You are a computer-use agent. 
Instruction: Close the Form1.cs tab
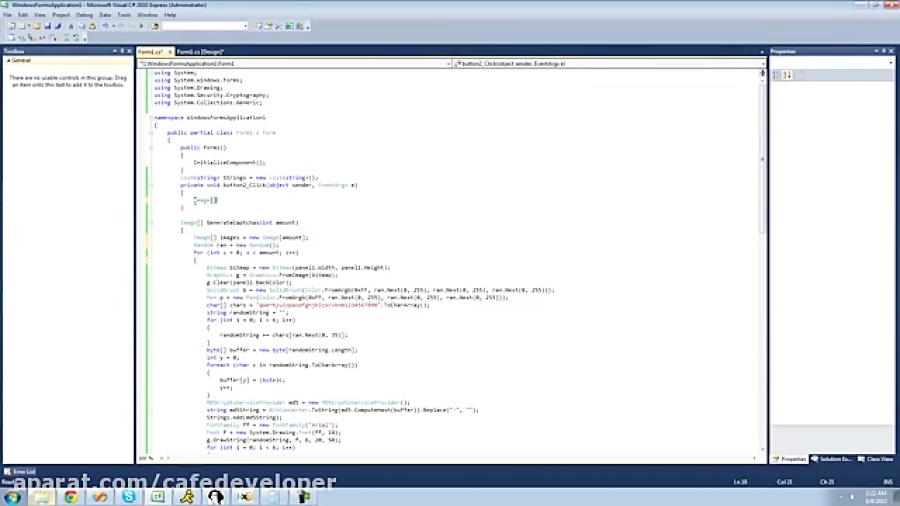click(x=170, y=52)
